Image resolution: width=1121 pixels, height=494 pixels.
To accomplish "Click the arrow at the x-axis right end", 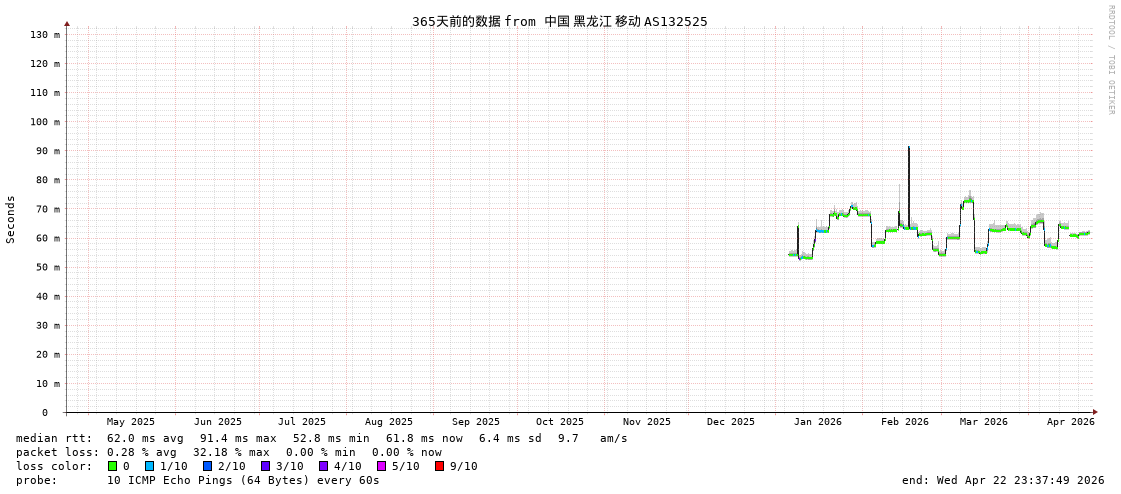I will pyautogui.click(x=1095, y=412).
